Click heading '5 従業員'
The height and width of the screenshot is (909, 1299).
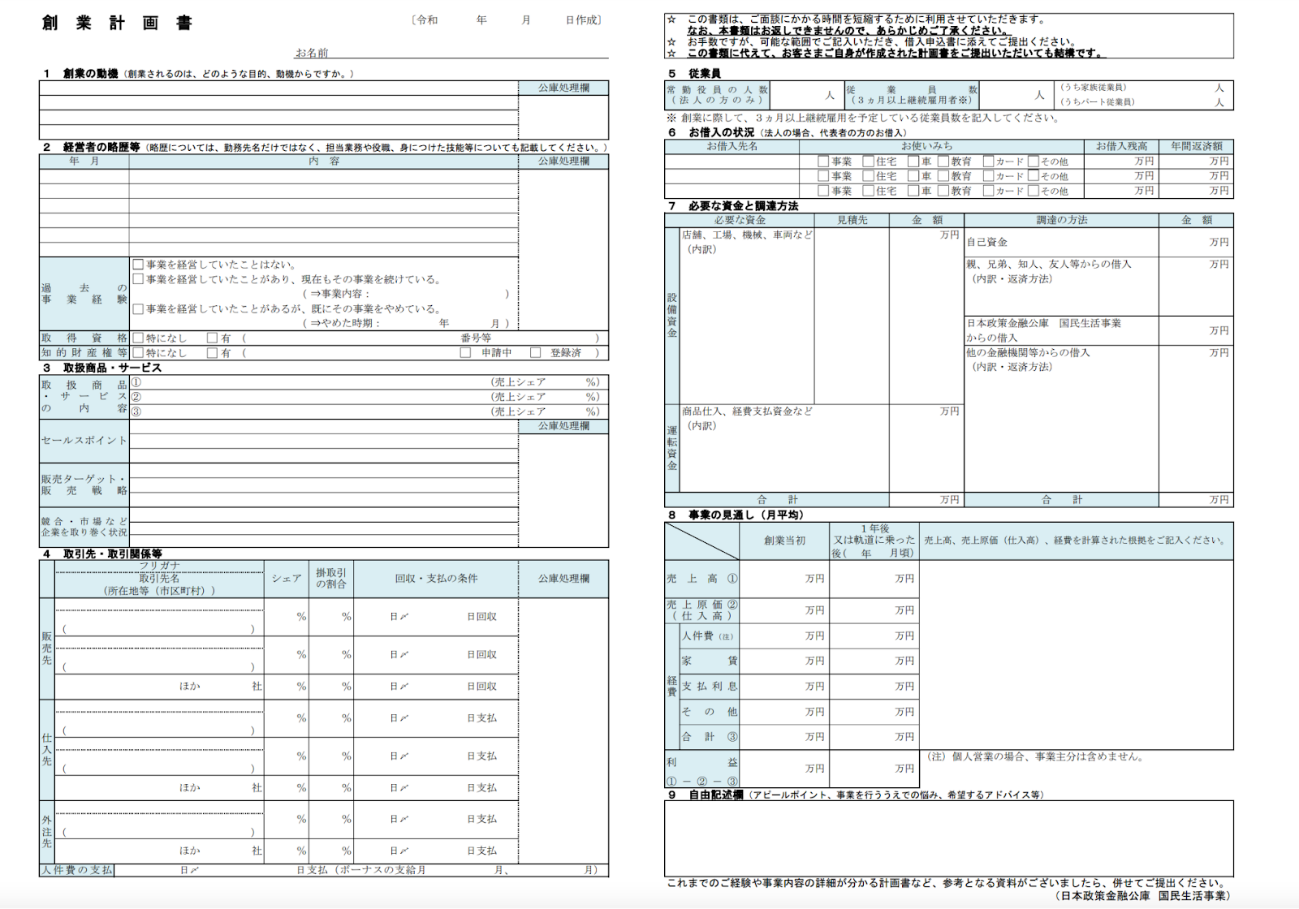pos(693,73)
